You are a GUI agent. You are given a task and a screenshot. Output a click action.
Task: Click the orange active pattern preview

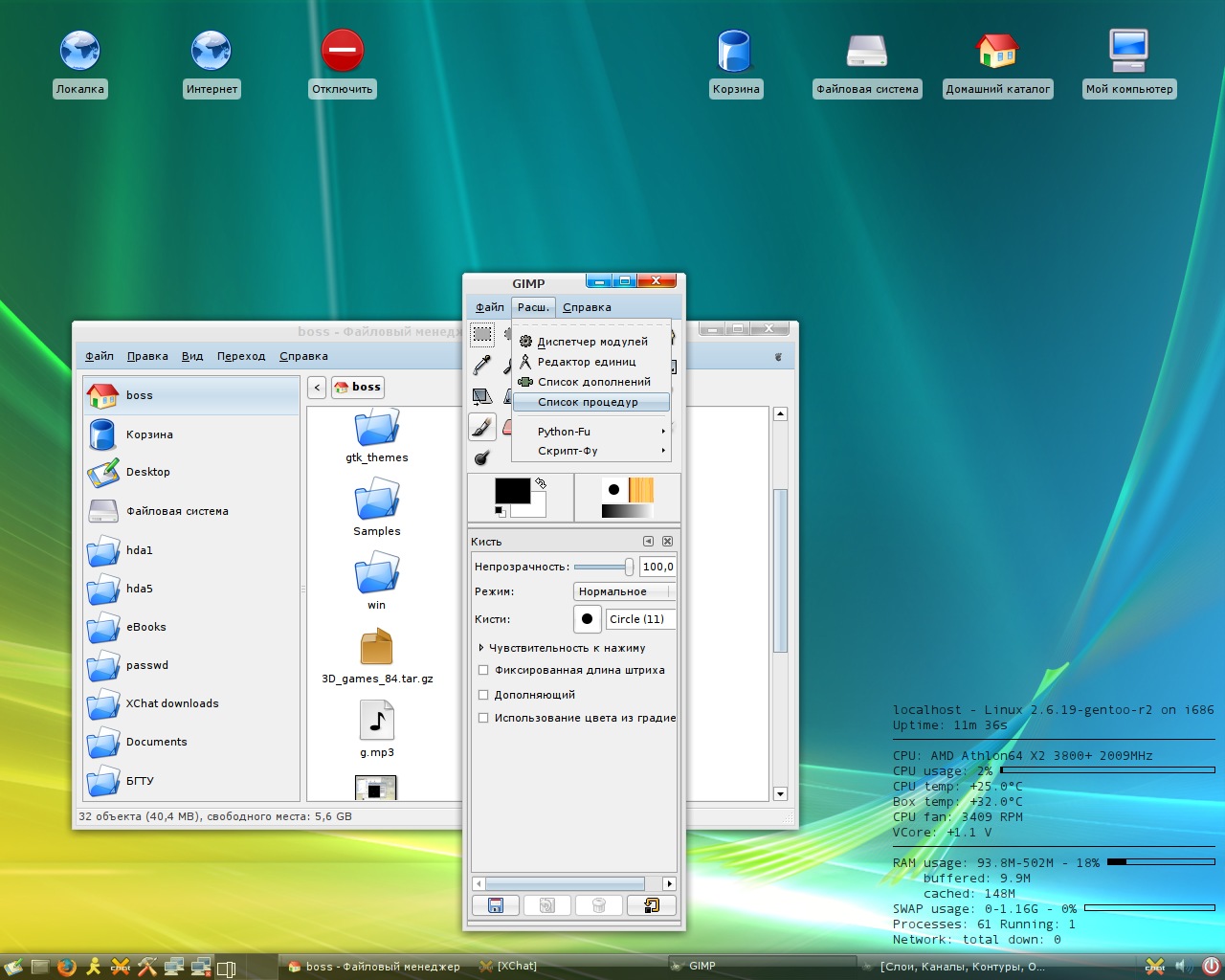click(640, 490)
